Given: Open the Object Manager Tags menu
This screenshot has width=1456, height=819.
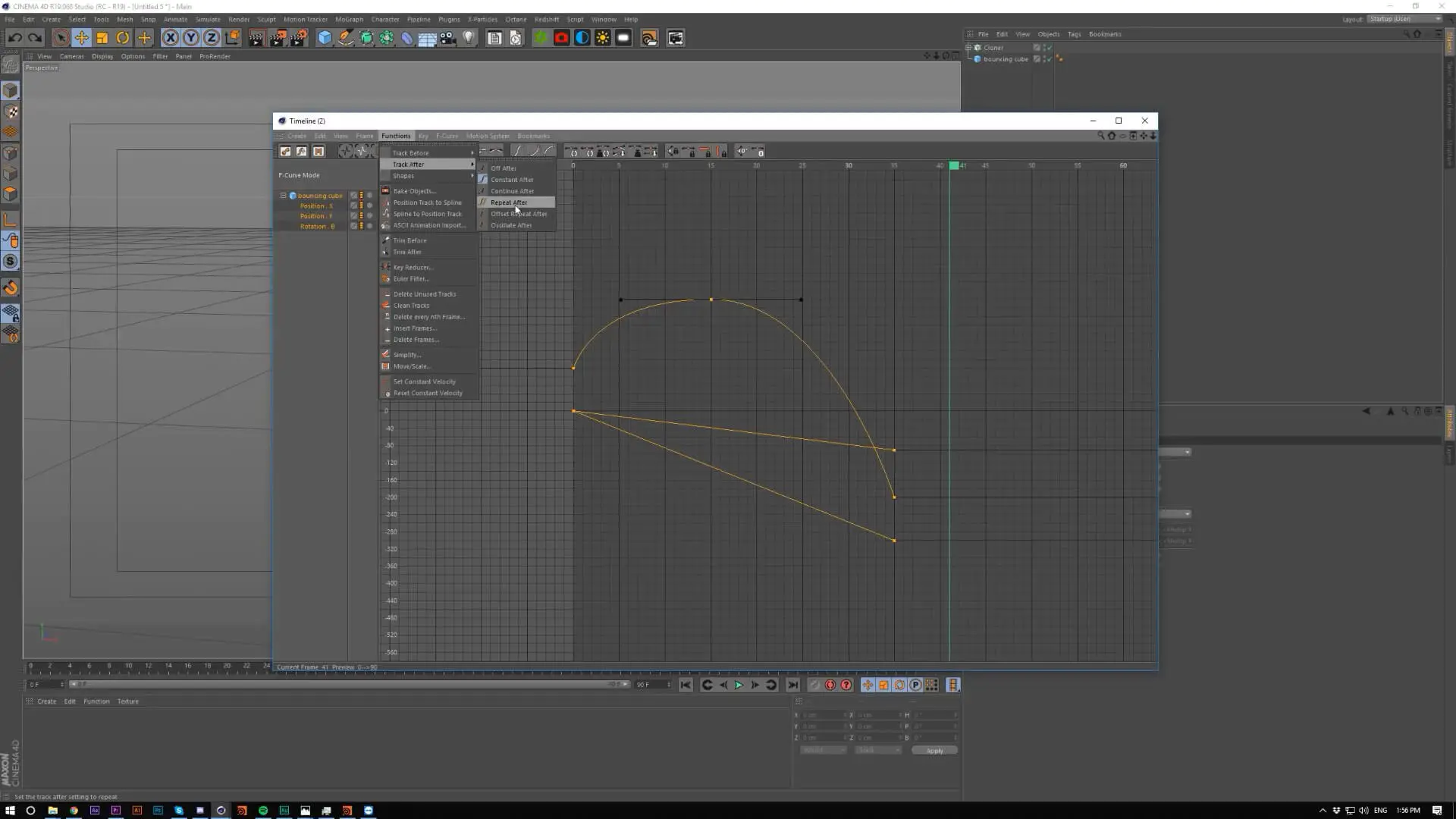Looking at the screenshot, I should point(1074,34).
